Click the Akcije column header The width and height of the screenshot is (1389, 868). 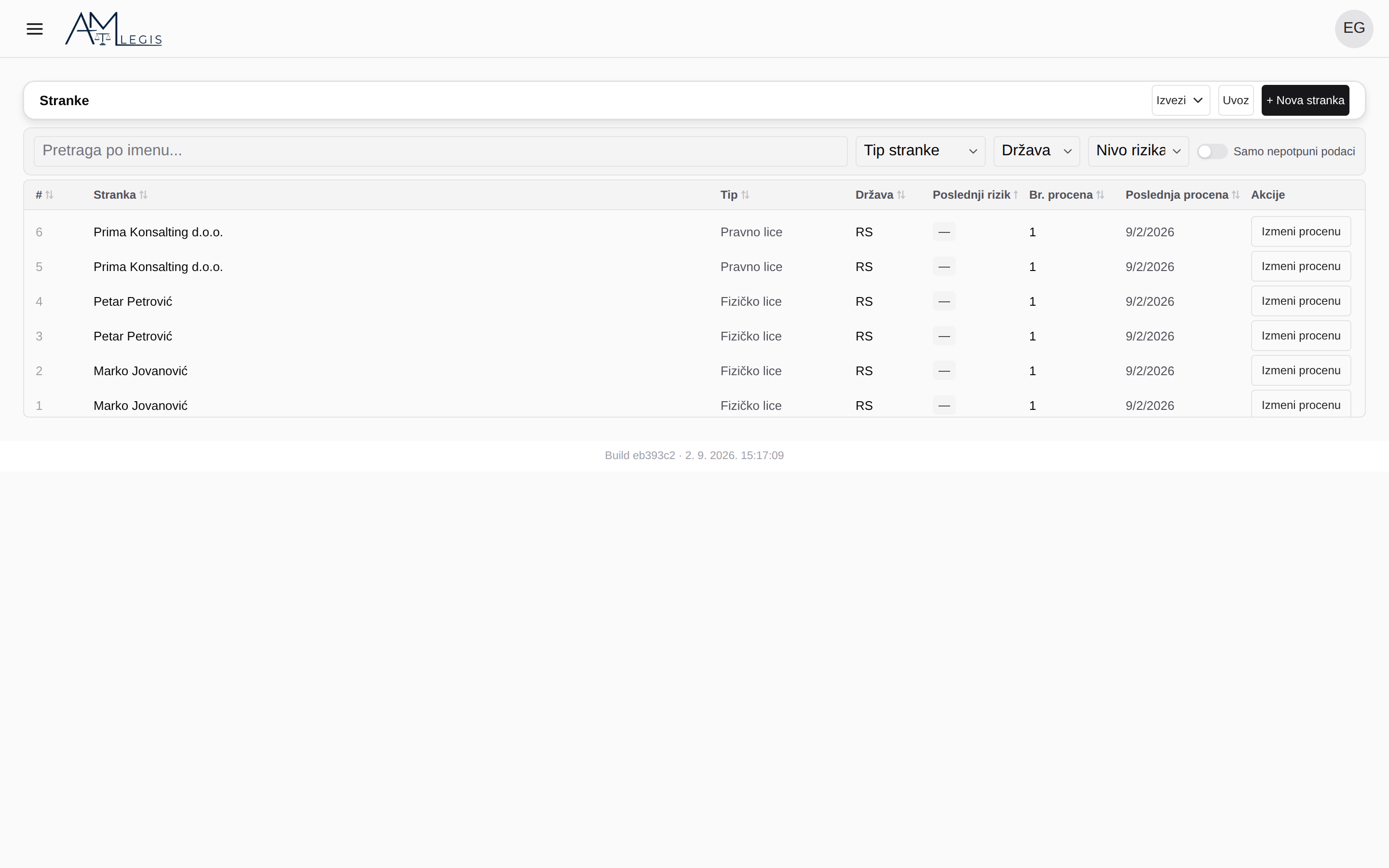pos(1267,195)
